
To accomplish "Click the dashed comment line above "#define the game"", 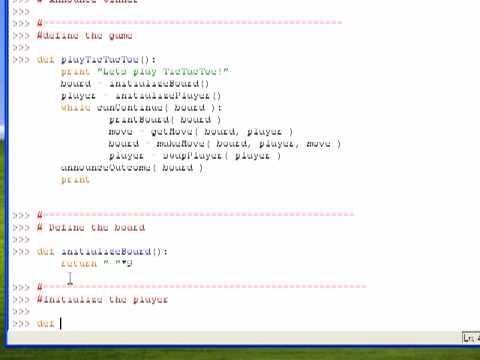I will tap(189, 23).
